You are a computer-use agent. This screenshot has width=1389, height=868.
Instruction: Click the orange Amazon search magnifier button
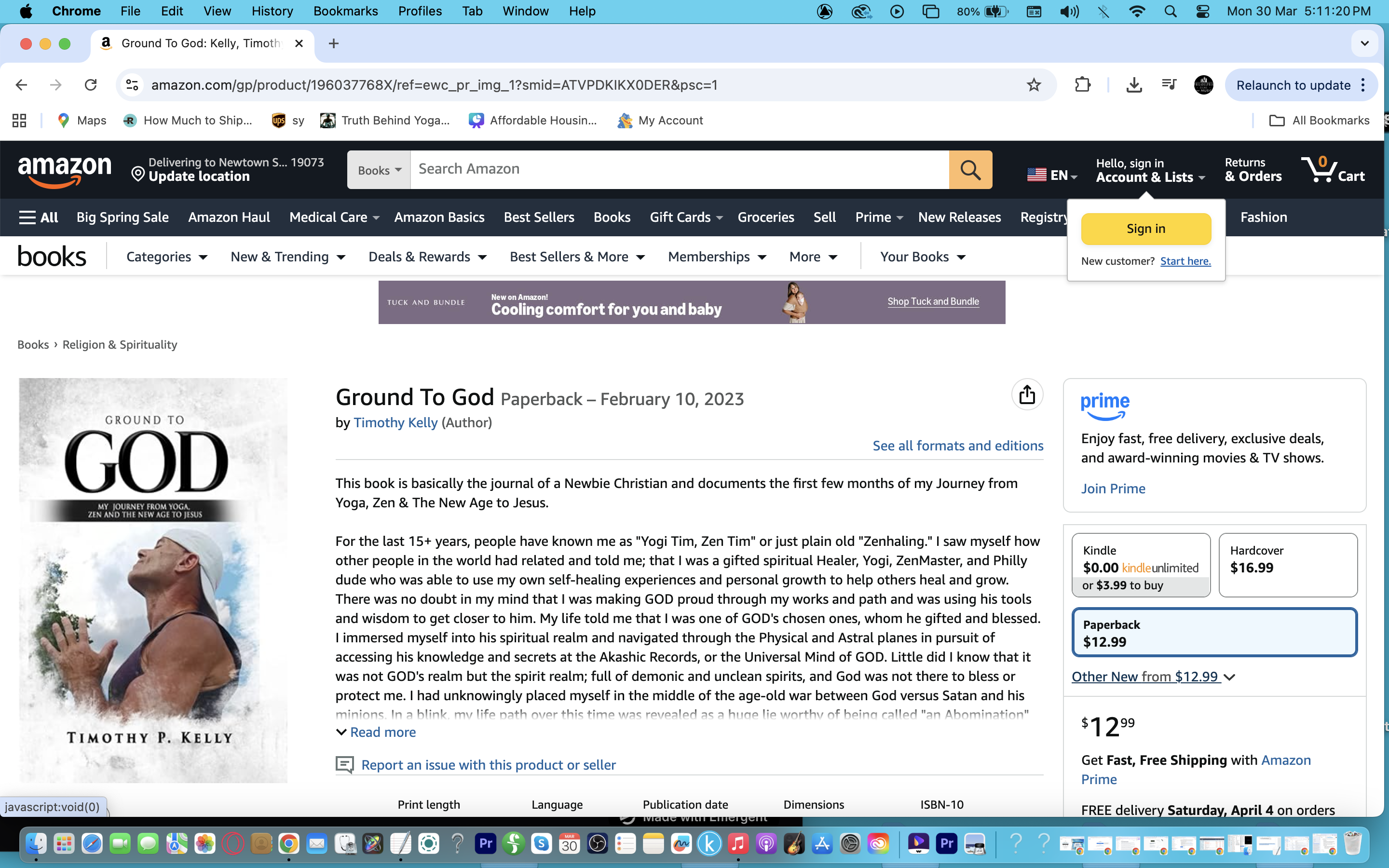tap(970, 170)
